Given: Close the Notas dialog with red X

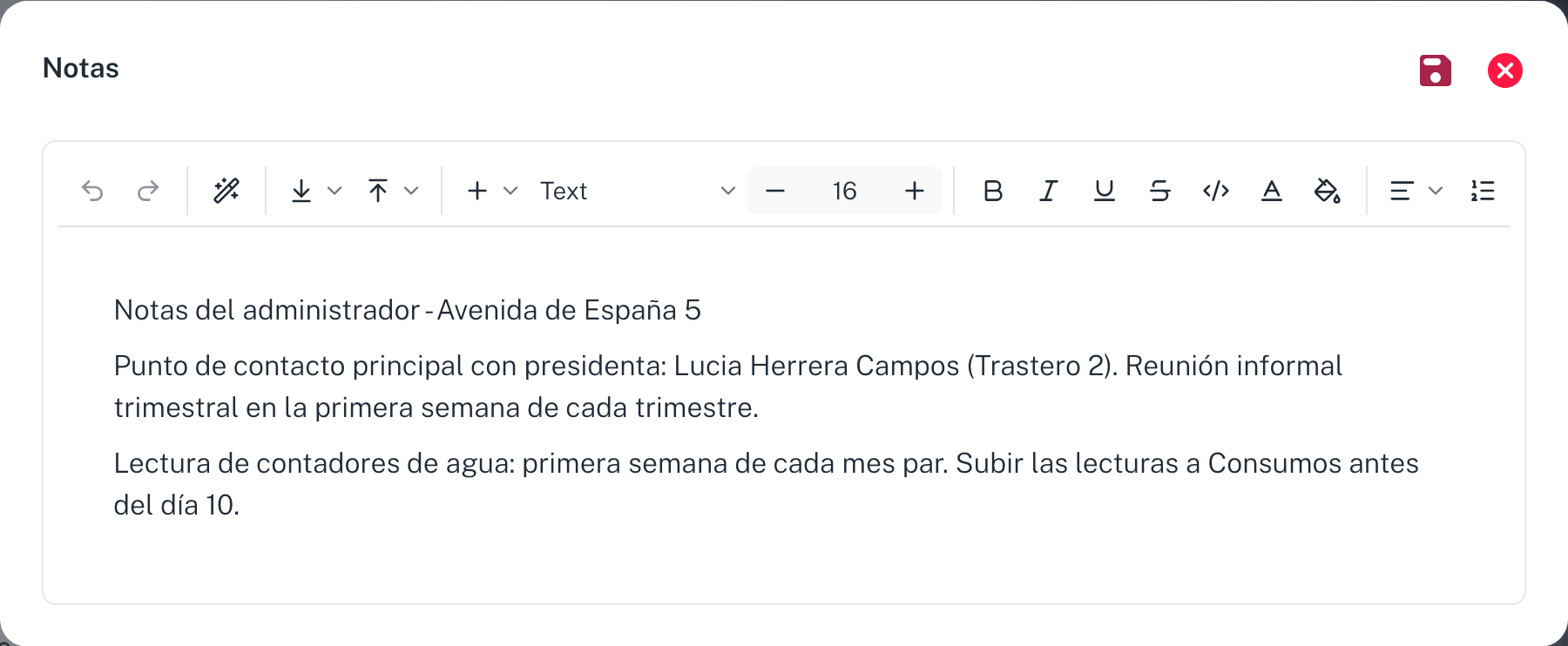Looking at the screenshot, I should click(1505, 71).
